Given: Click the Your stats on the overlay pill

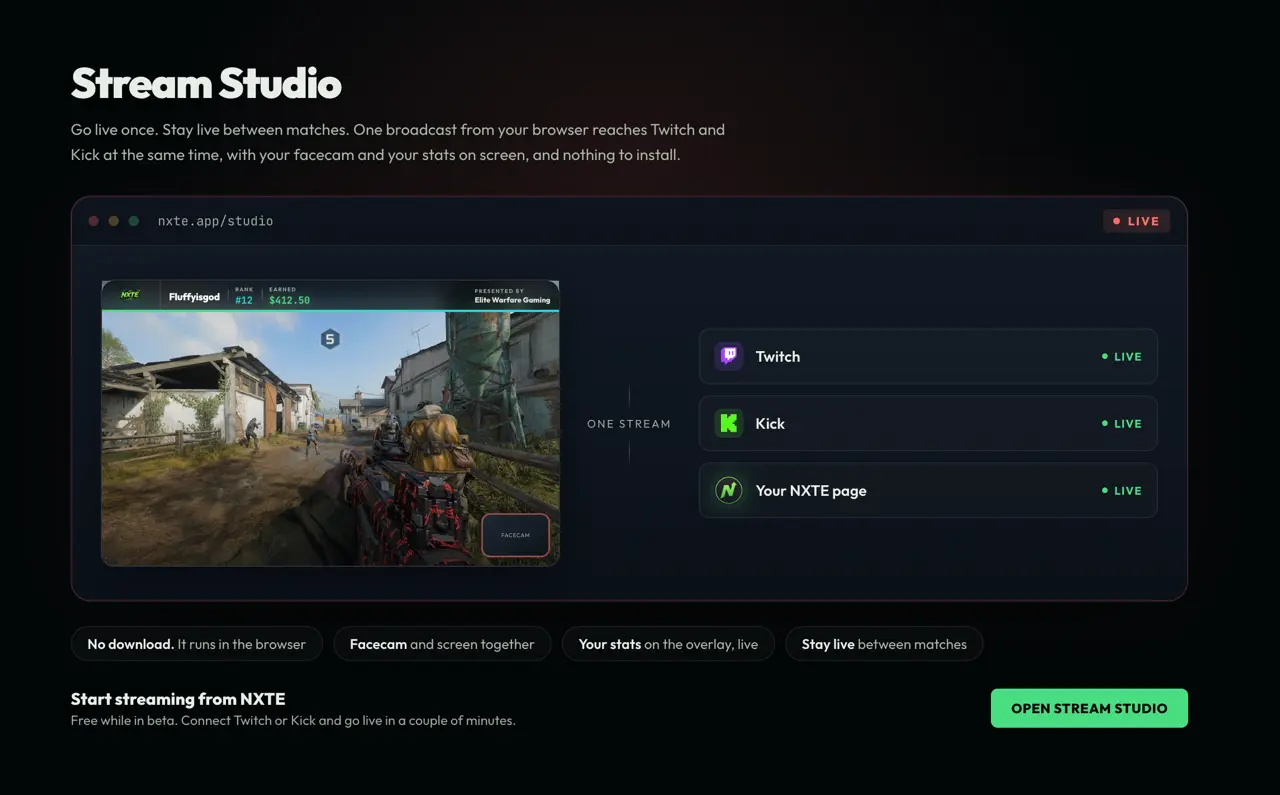Looking at the screenshot, I should (x=668, y=644).
